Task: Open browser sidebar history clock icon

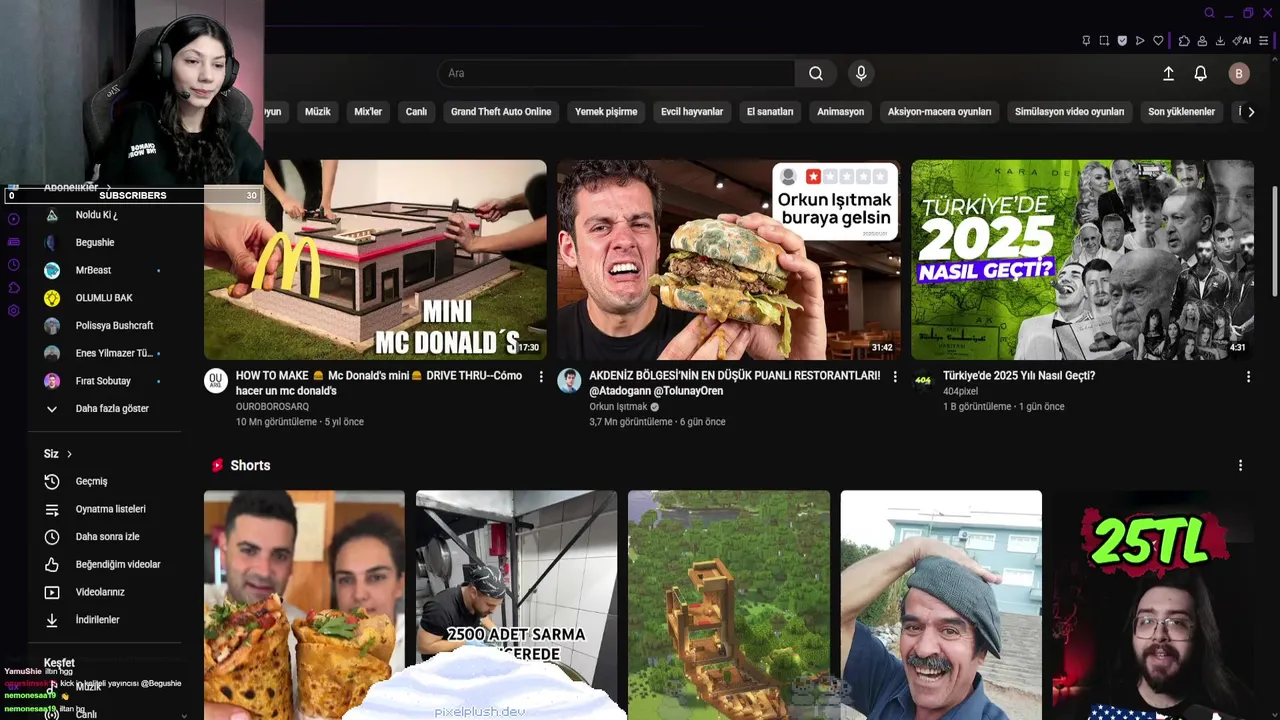Action: [x=13, y=265]
